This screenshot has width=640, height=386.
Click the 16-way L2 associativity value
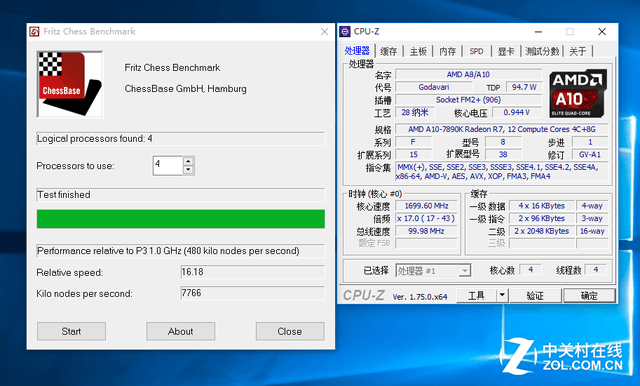[592, 231]
